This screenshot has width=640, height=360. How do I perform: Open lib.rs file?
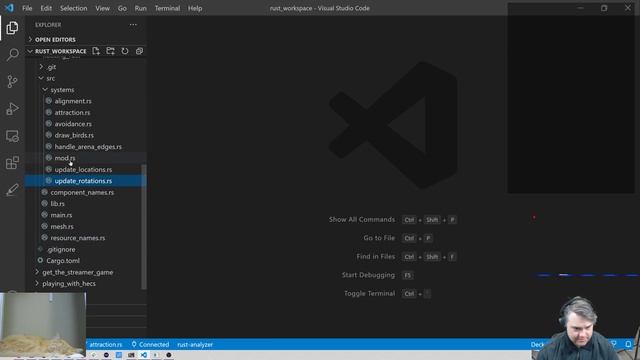(57, 204)
